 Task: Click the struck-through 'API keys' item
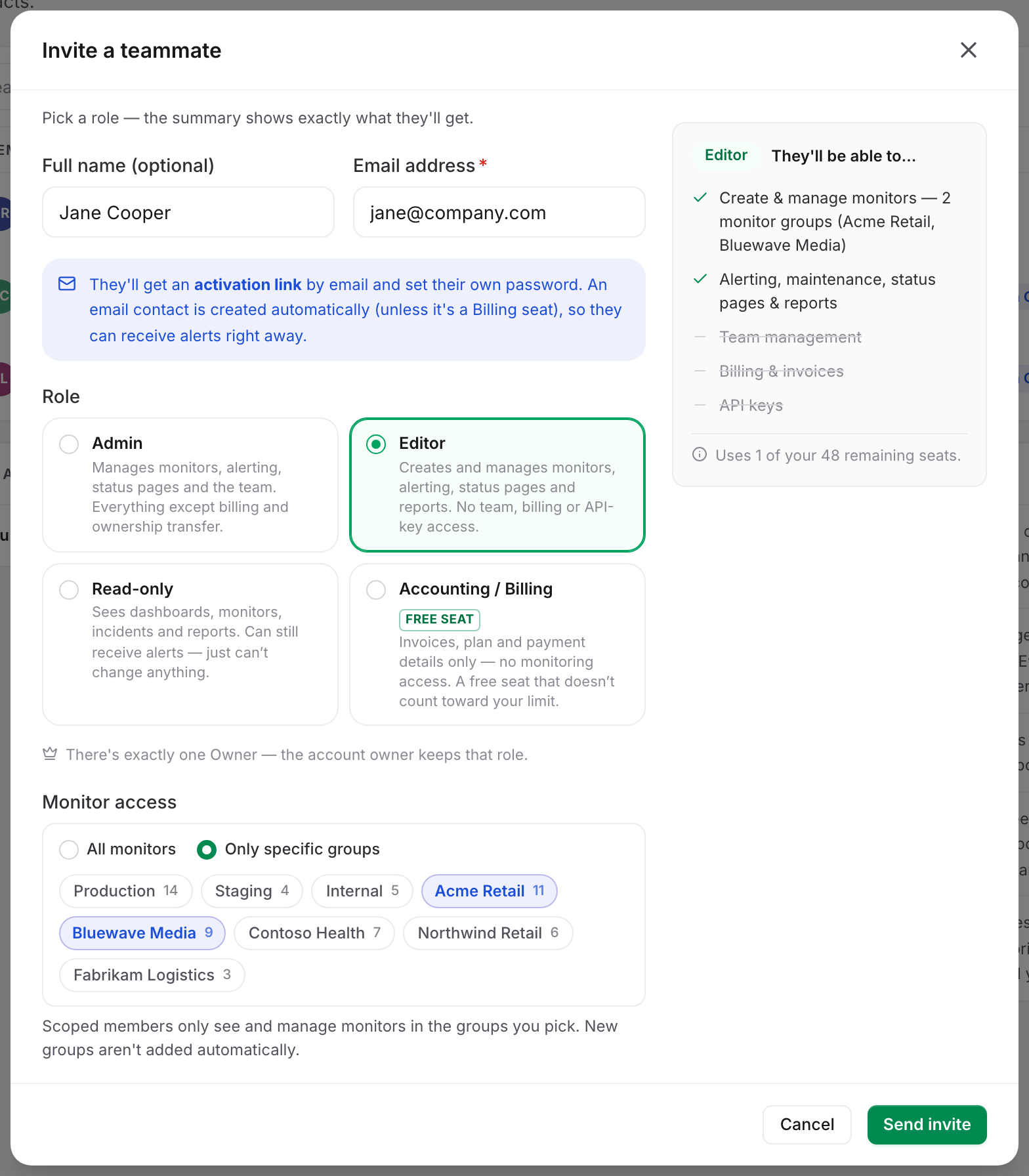pyautogui.click(x=751, y=406)
